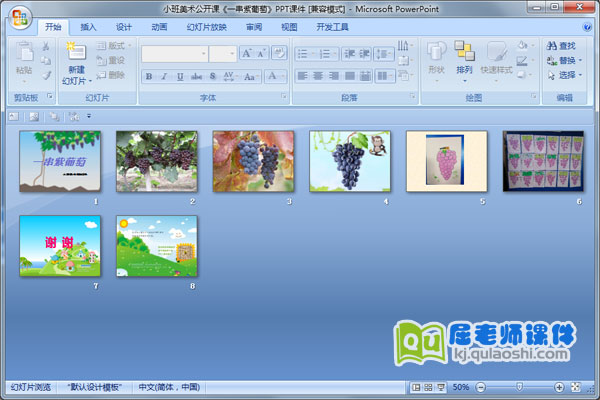The width and height of the screenshot is (600, 400).
Task: Toggle Bold formatting
Action: [149, 76]
